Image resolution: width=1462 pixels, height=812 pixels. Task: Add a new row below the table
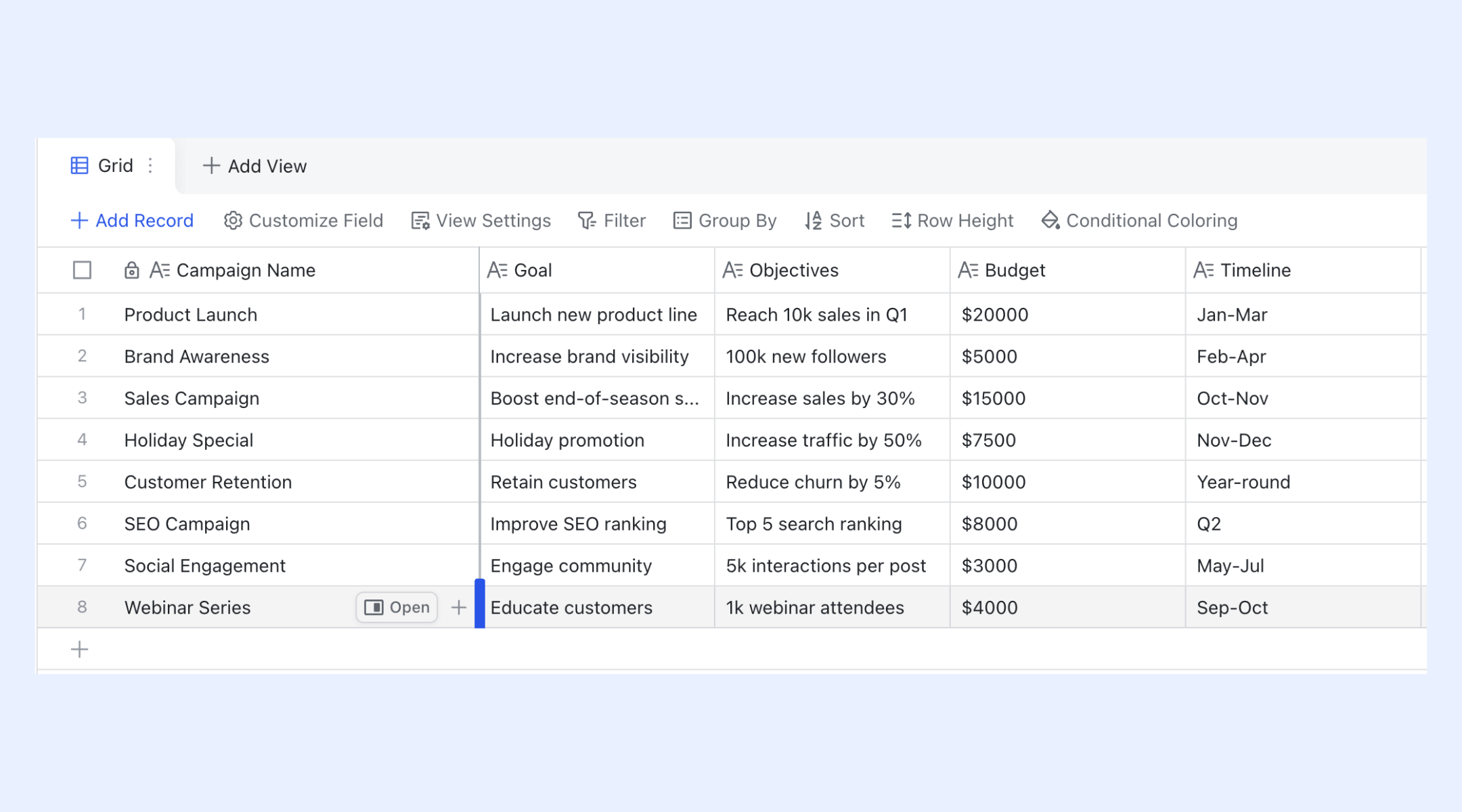pos(80,650)
